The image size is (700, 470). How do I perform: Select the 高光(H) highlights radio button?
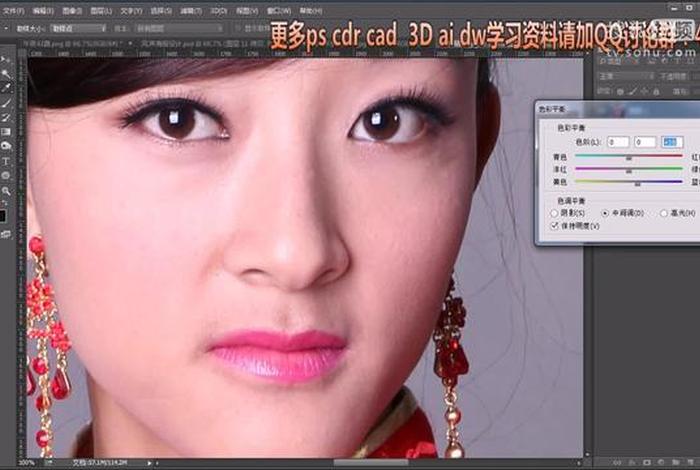[664, 213]
